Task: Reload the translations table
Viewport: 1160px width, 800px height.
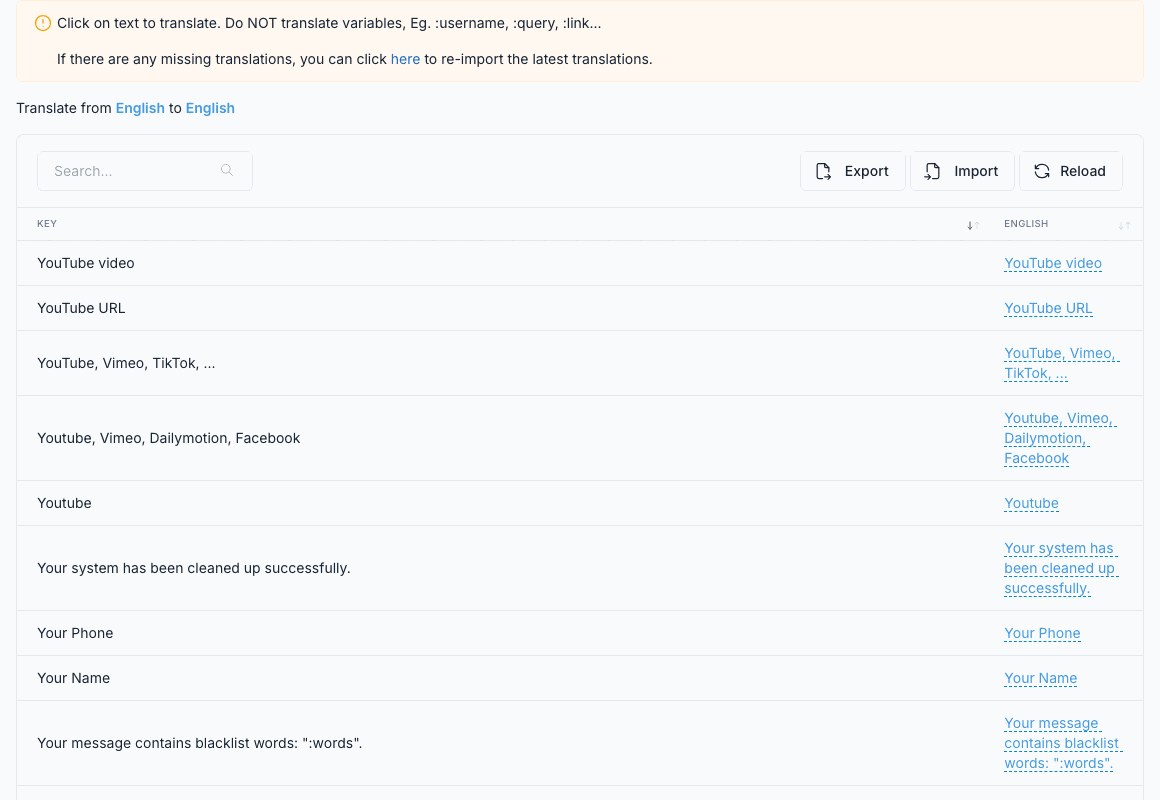Action: [x=1070, y=171]
